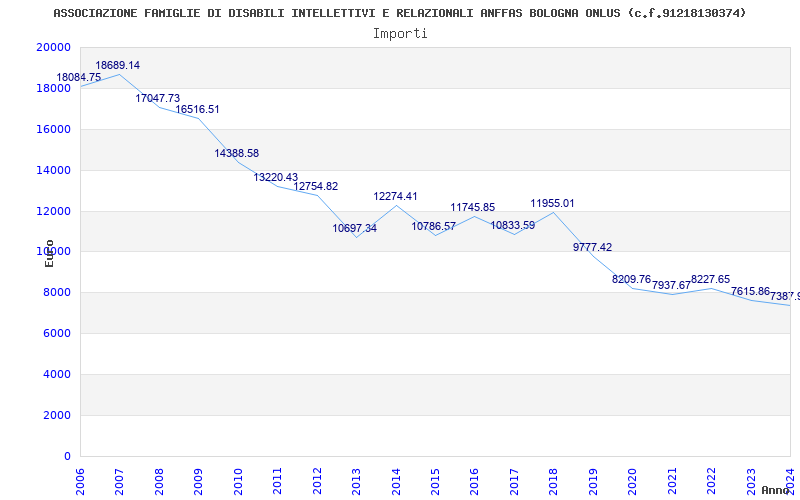800x500 pixels.
Task: Click y-axis tick label 18000
Action: (x=54, y=88)
